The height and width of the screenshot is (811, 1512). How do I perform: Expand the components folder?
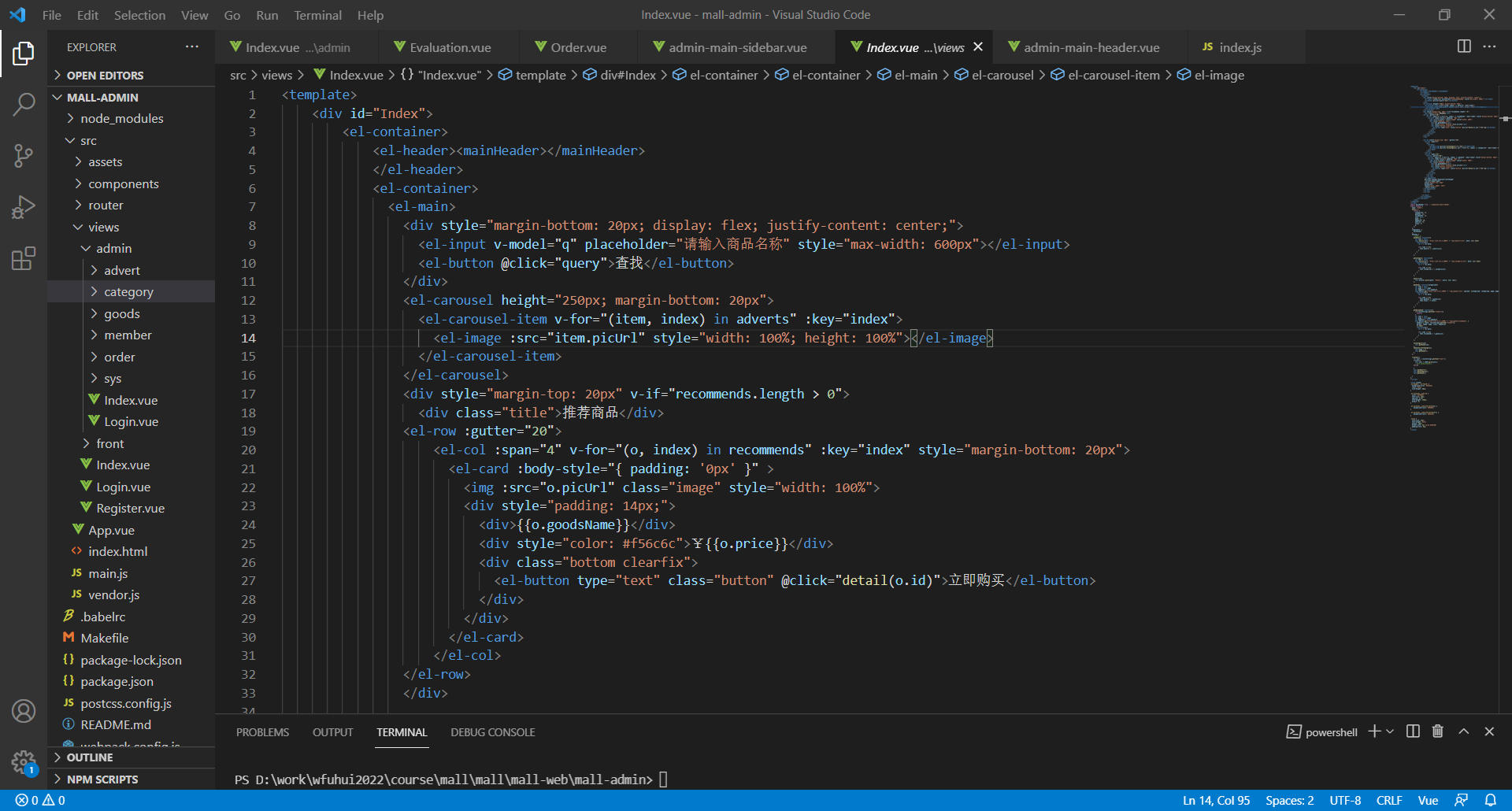tap(131, 183)
